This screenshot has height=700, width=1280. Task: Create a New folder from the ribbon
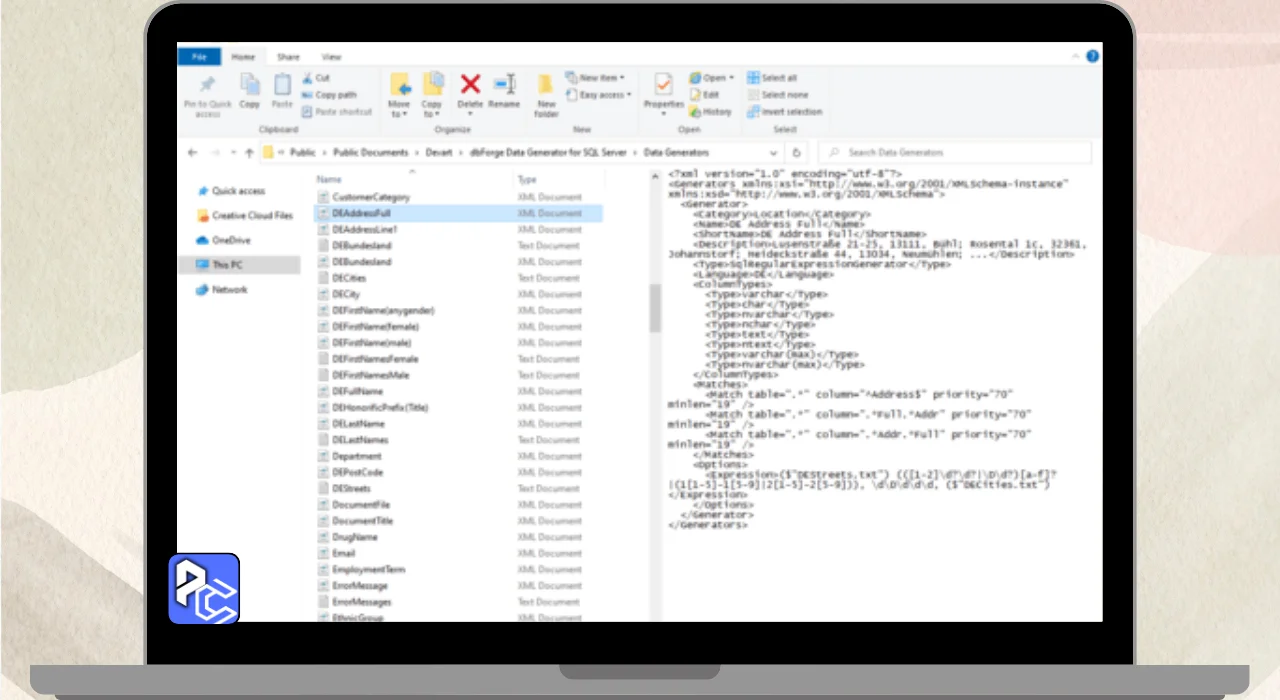click(x=546, y=95)
